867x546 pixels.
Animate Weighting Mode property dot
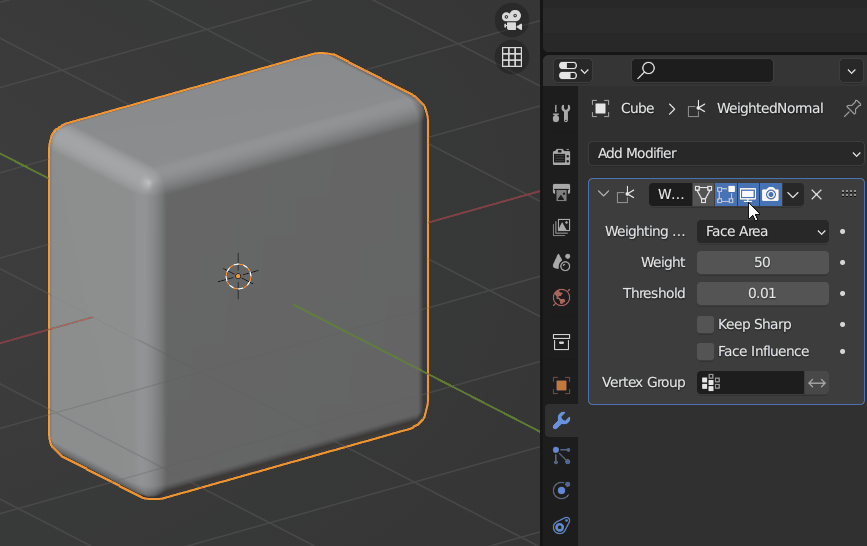(843, 231)
